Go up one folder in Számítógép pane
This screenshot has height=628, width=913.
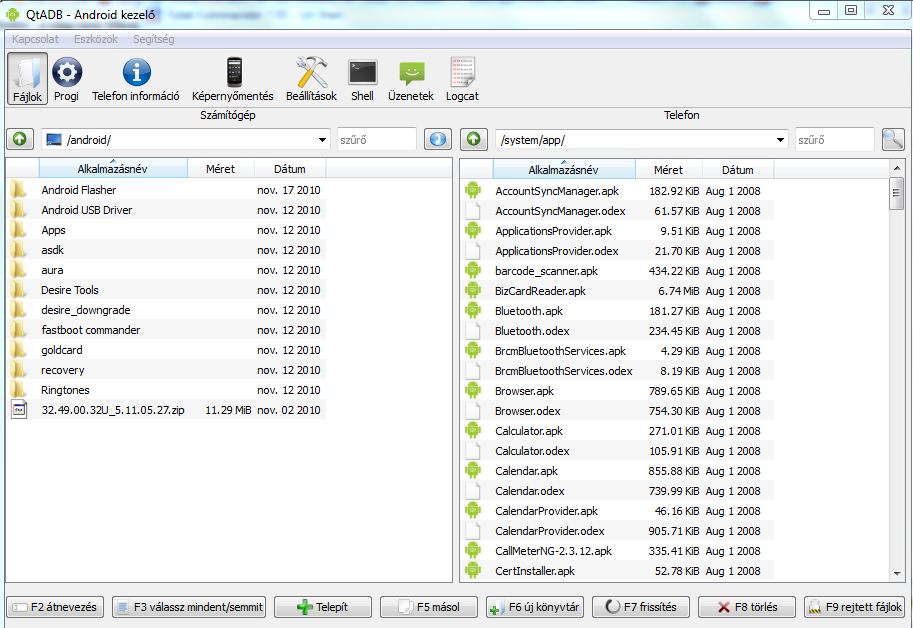[20, 139]
